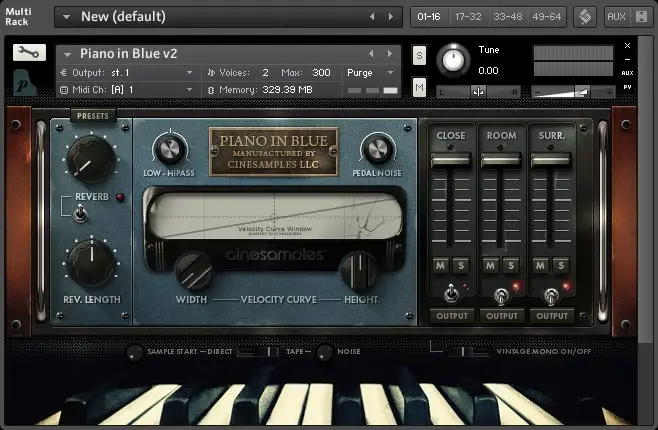Viewport: 658px width, 430px height.
Task: Switch to the 49-64 rack page
Action: (546, 17)
